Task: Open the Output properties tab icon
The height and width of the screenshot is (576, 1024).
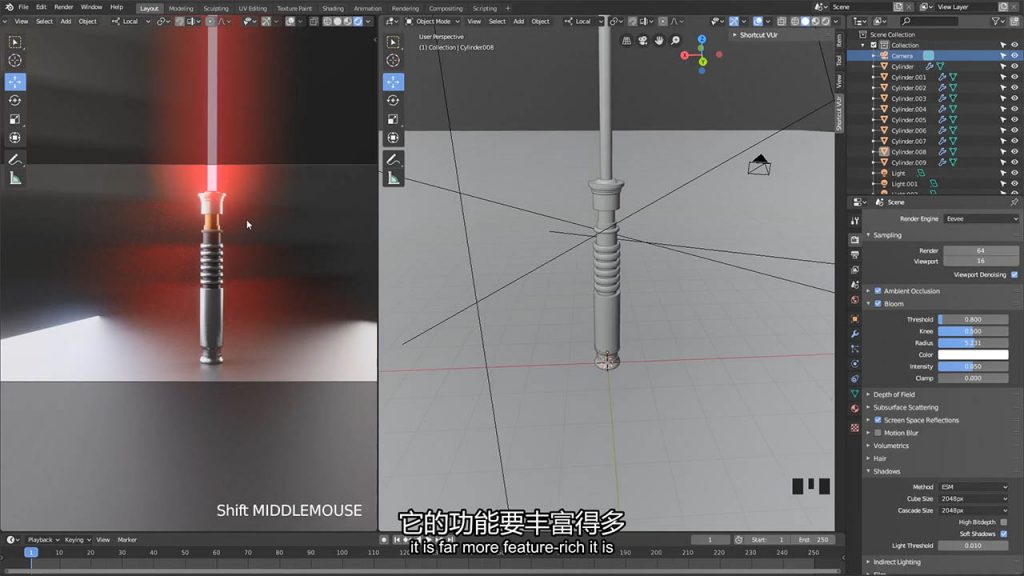Action: (x=855, y=255)
